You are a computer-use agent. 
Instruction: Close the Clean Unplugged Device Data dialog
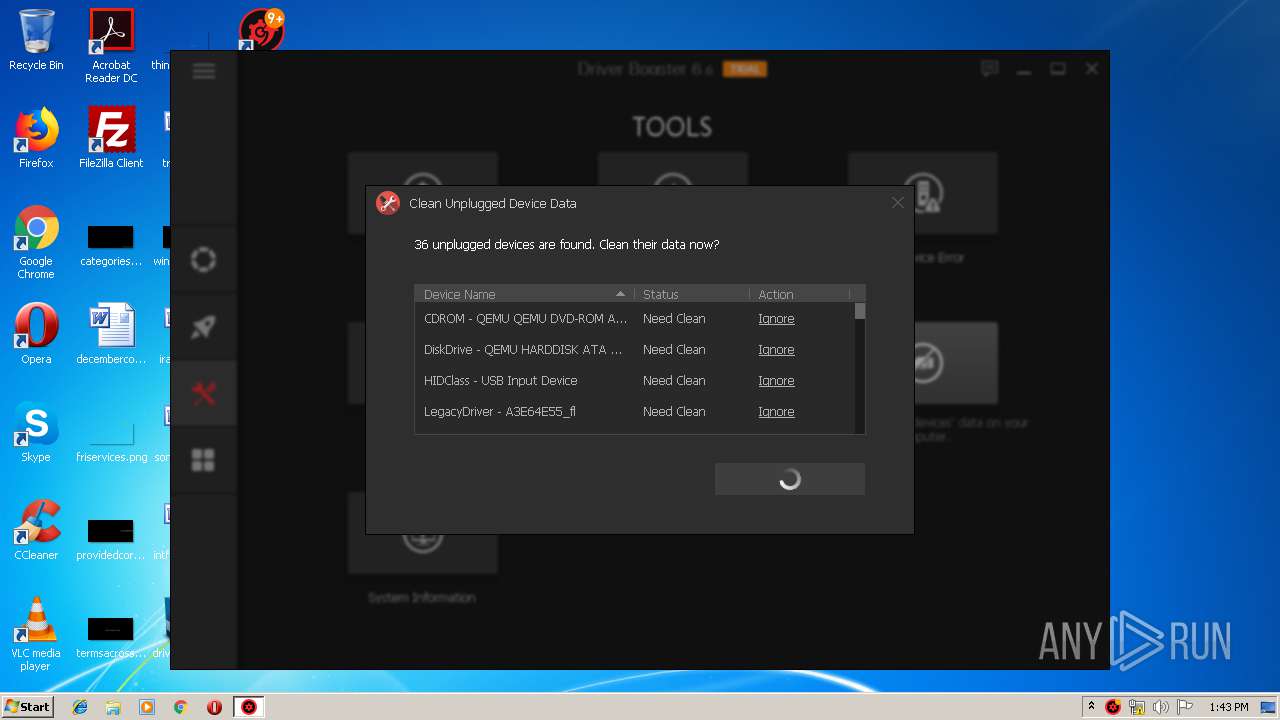click(x=897, y=202)
